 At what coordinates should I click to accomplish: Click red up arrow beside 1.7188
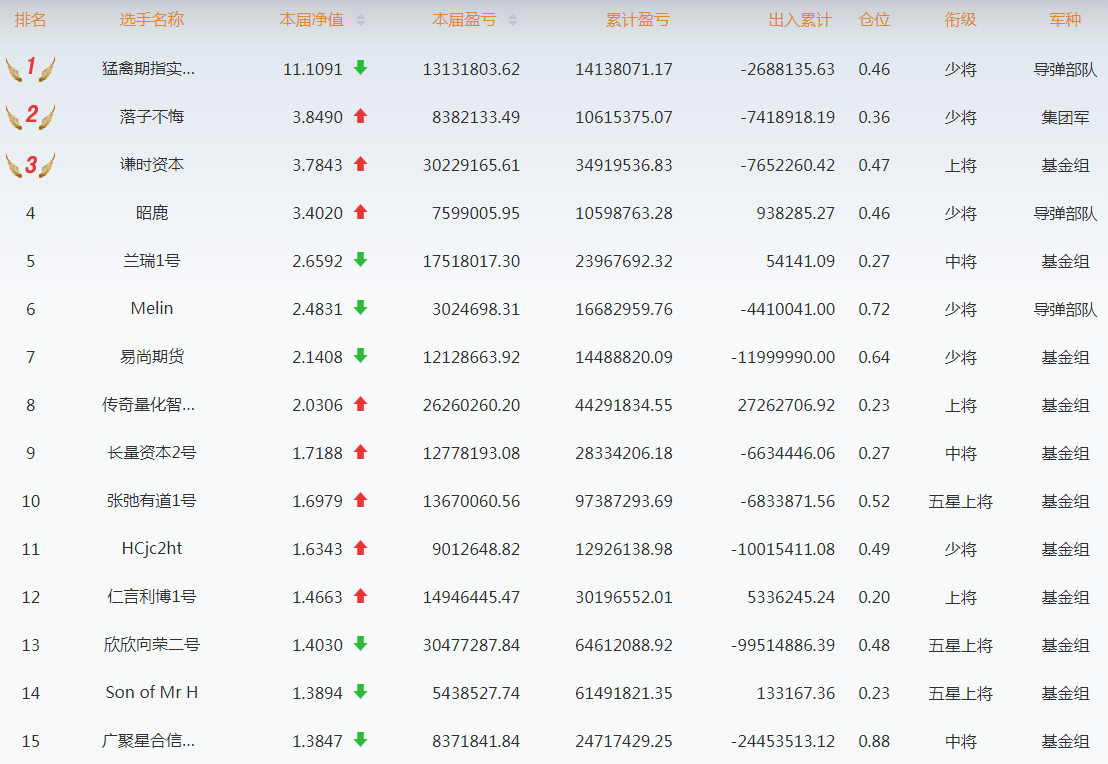[x=360, y=452]
